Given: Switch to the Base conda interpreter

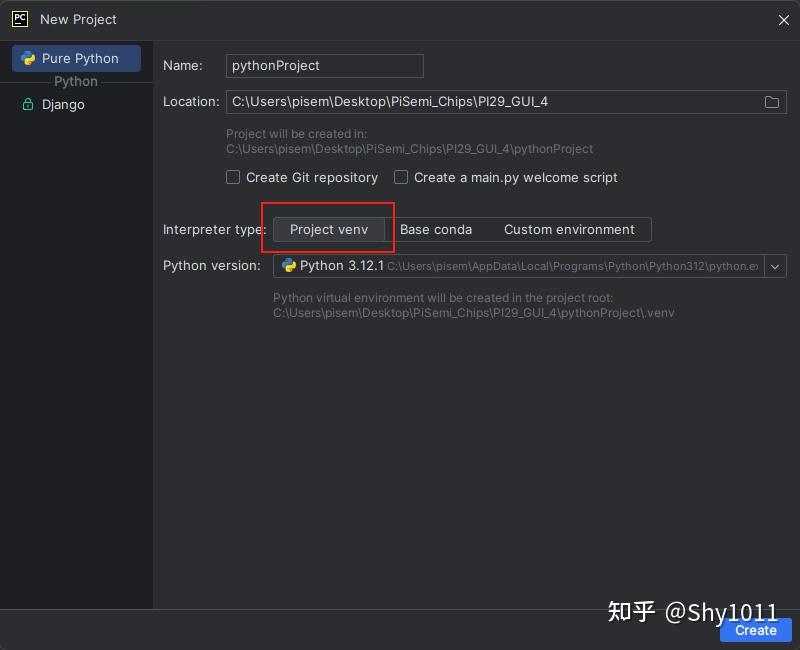Looking at the screenshot, I should pyautogui.click(x=436, y=230).
